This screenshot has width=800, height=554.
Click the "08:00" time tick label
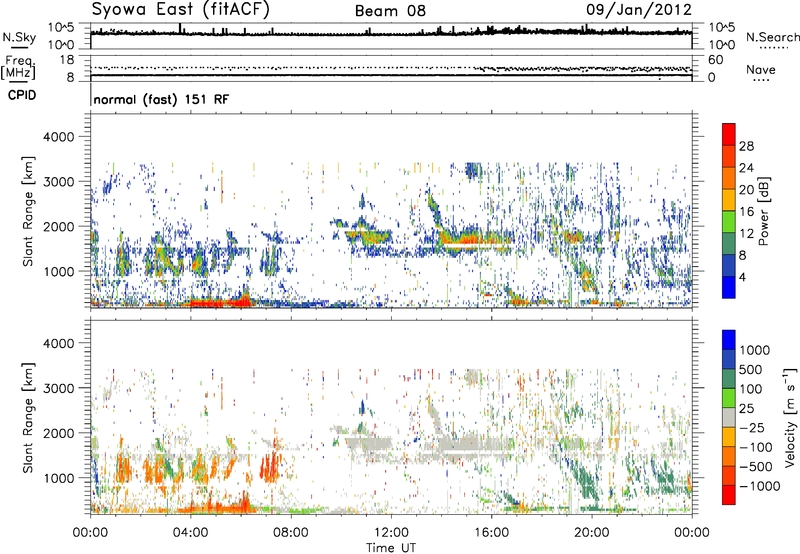click(291, 533)
